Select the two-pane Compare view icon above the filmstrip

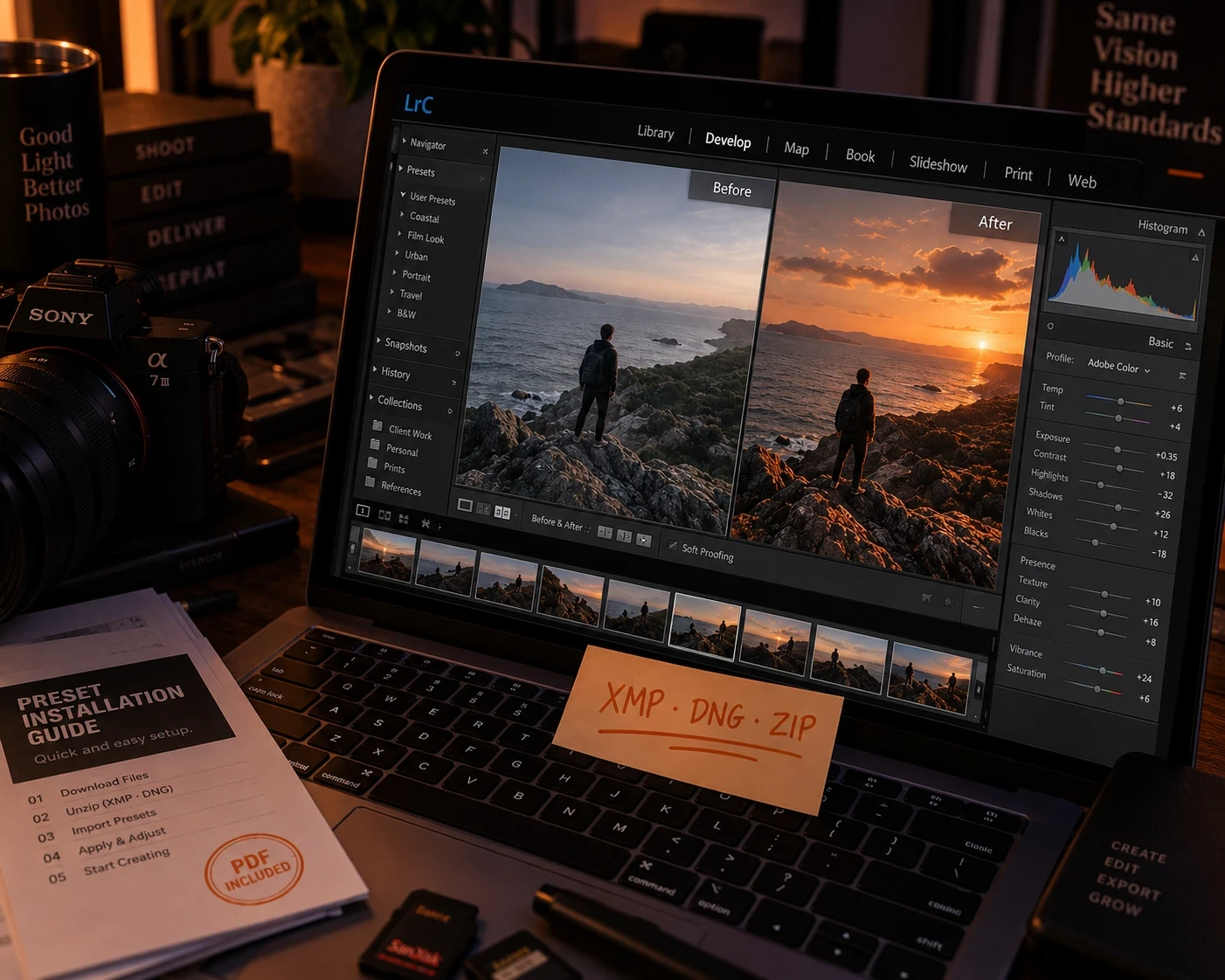click(384, 515)
